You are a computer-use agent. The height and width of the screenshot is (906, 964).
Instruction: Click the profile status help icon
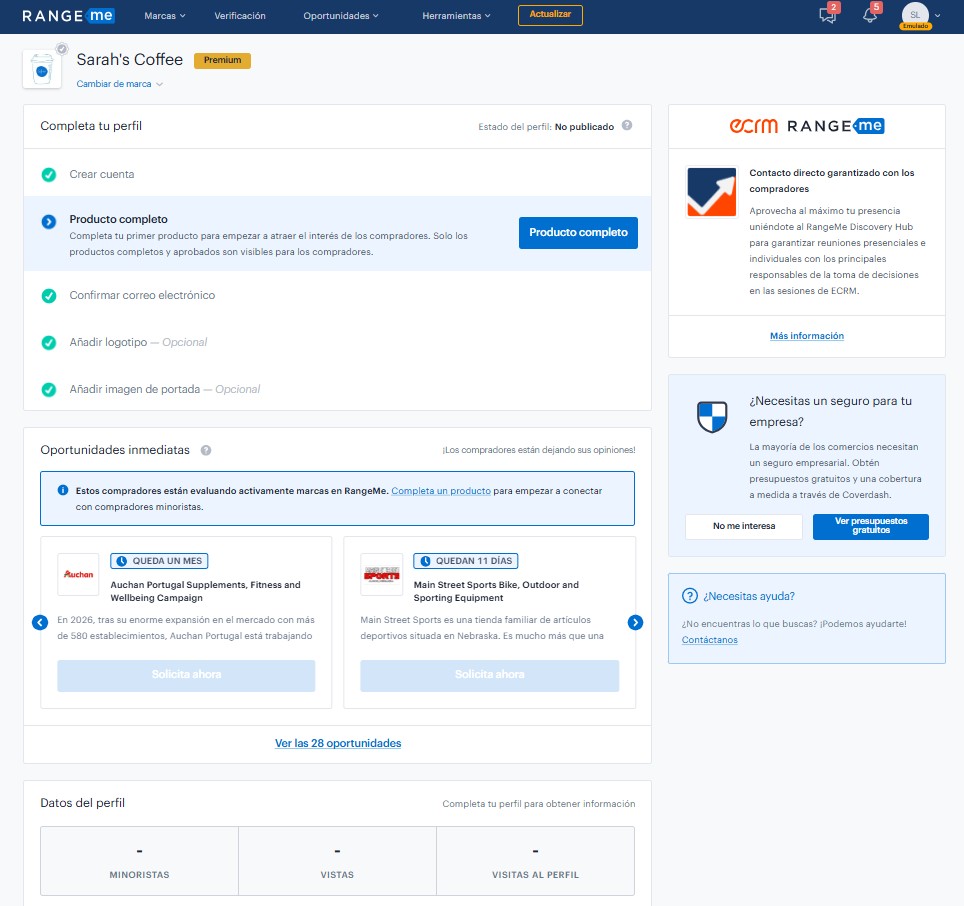point(627,126)
